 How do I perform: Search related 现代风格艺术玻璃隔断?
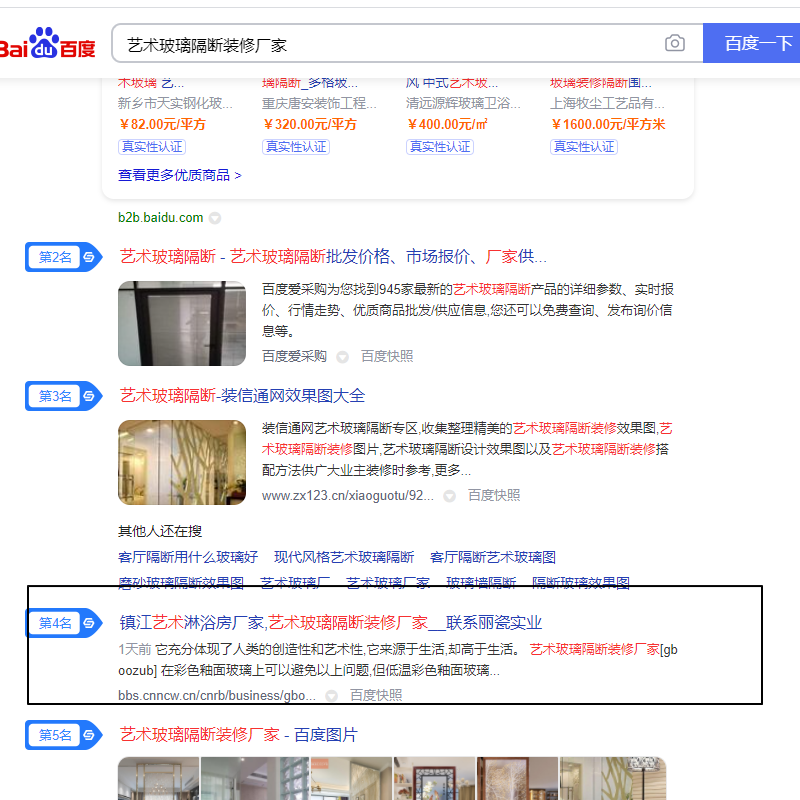point(344,557)
